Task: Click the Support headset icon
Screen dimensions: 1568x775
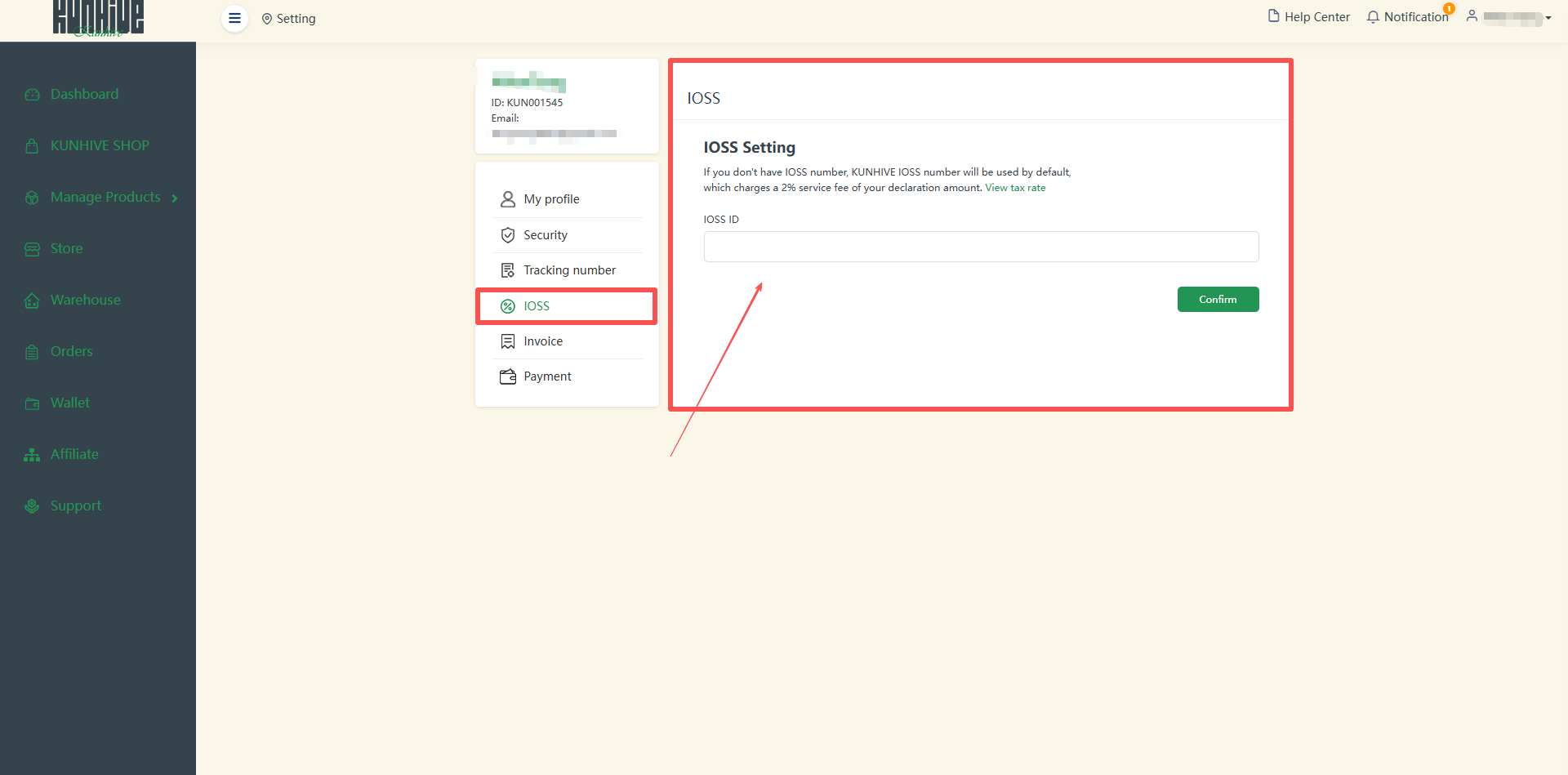Action: 32,506
